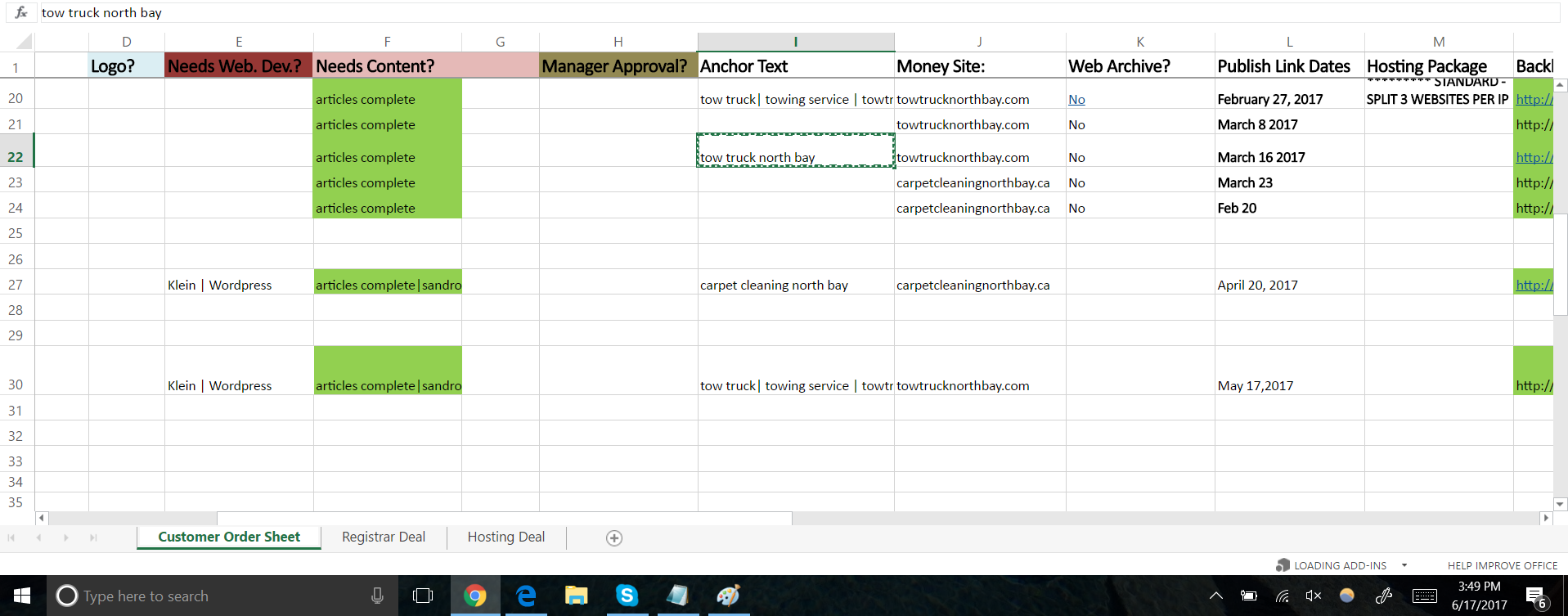The height and width of the screenshot is (616, 1568).
Task: Toggle the muted speaker volume icon
Action: tap(1314, 596)
